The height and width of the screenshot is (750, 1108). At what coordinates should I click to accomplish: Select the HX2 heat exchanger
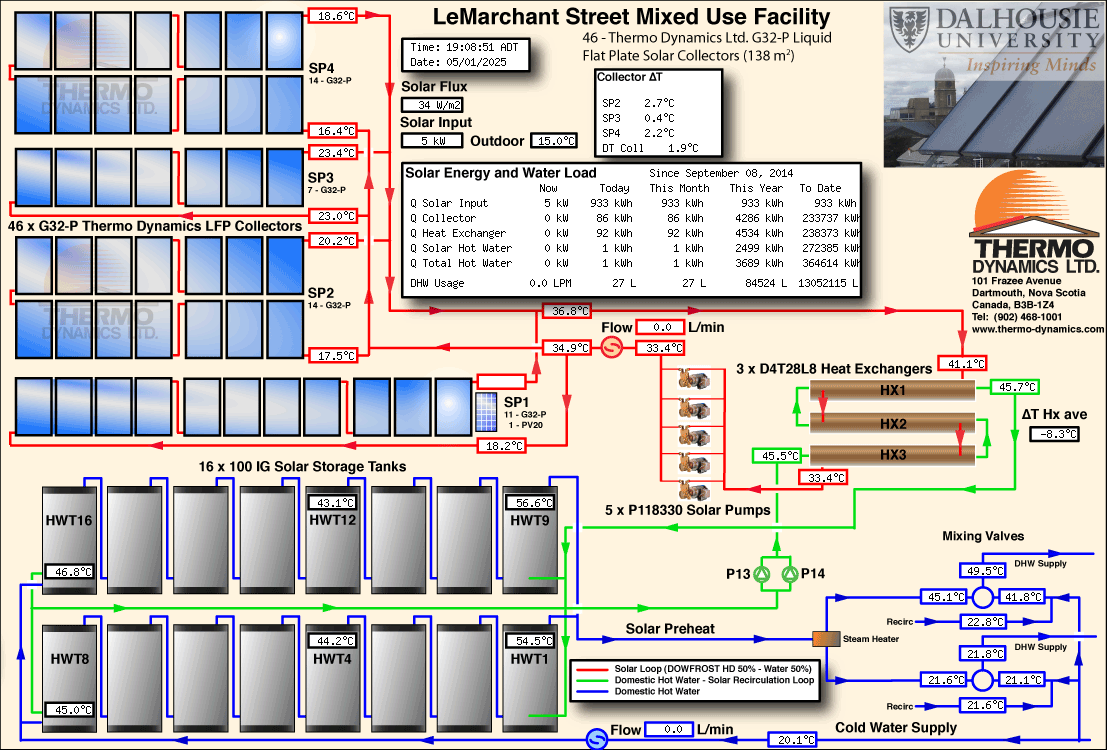pos(892,423)
